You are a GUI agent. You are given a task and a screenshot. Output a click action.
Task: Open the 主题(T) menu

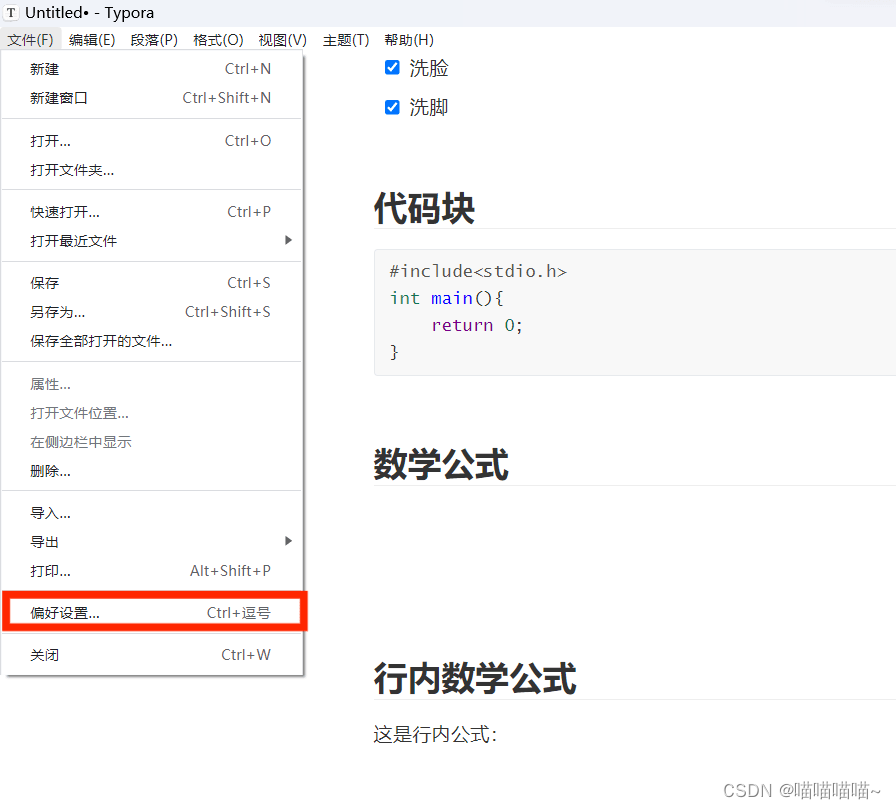point(346,40)
